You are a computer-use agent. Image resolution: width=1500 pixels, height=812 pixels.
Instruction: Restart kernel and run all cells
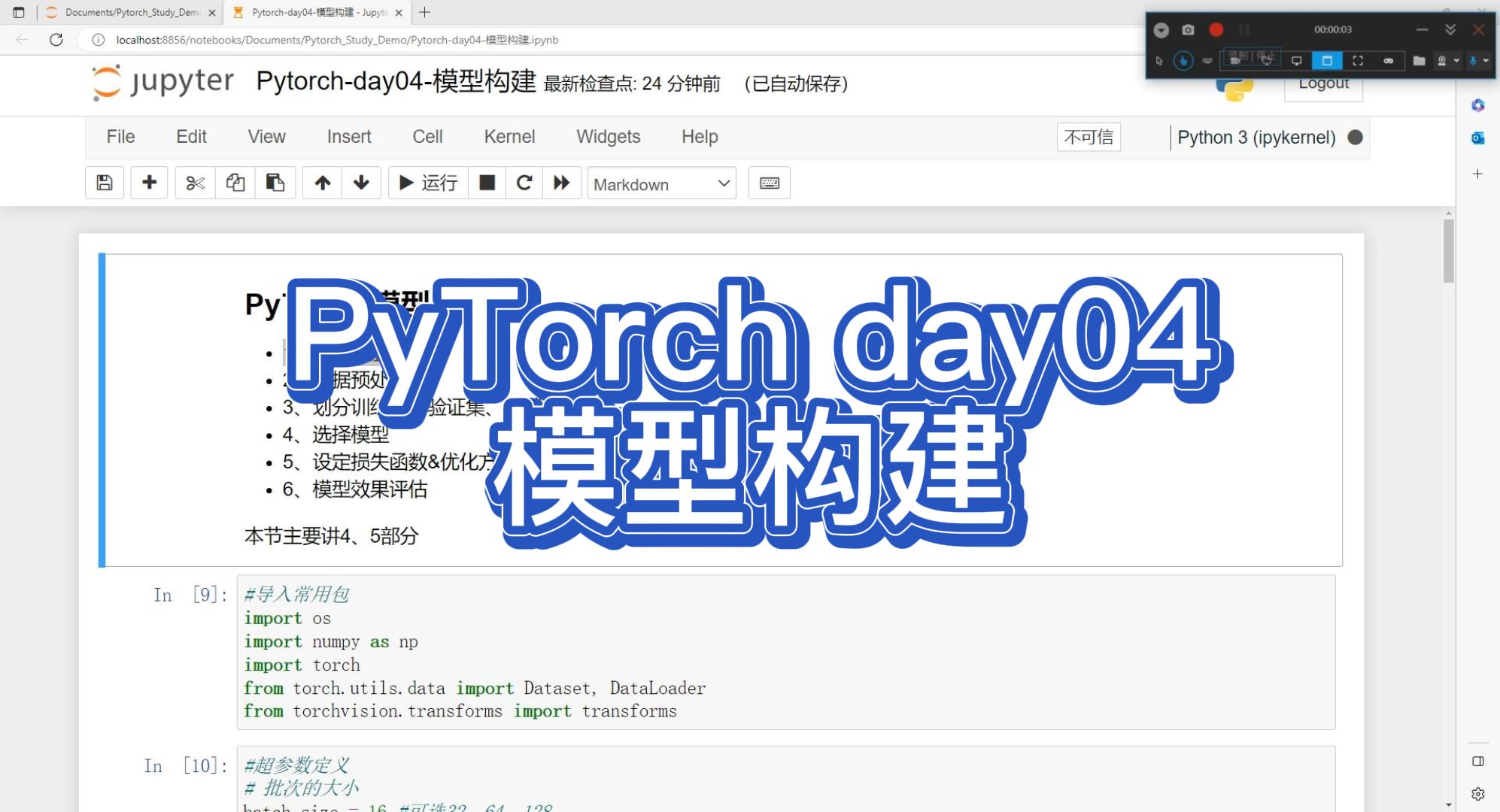click(562, 183)
